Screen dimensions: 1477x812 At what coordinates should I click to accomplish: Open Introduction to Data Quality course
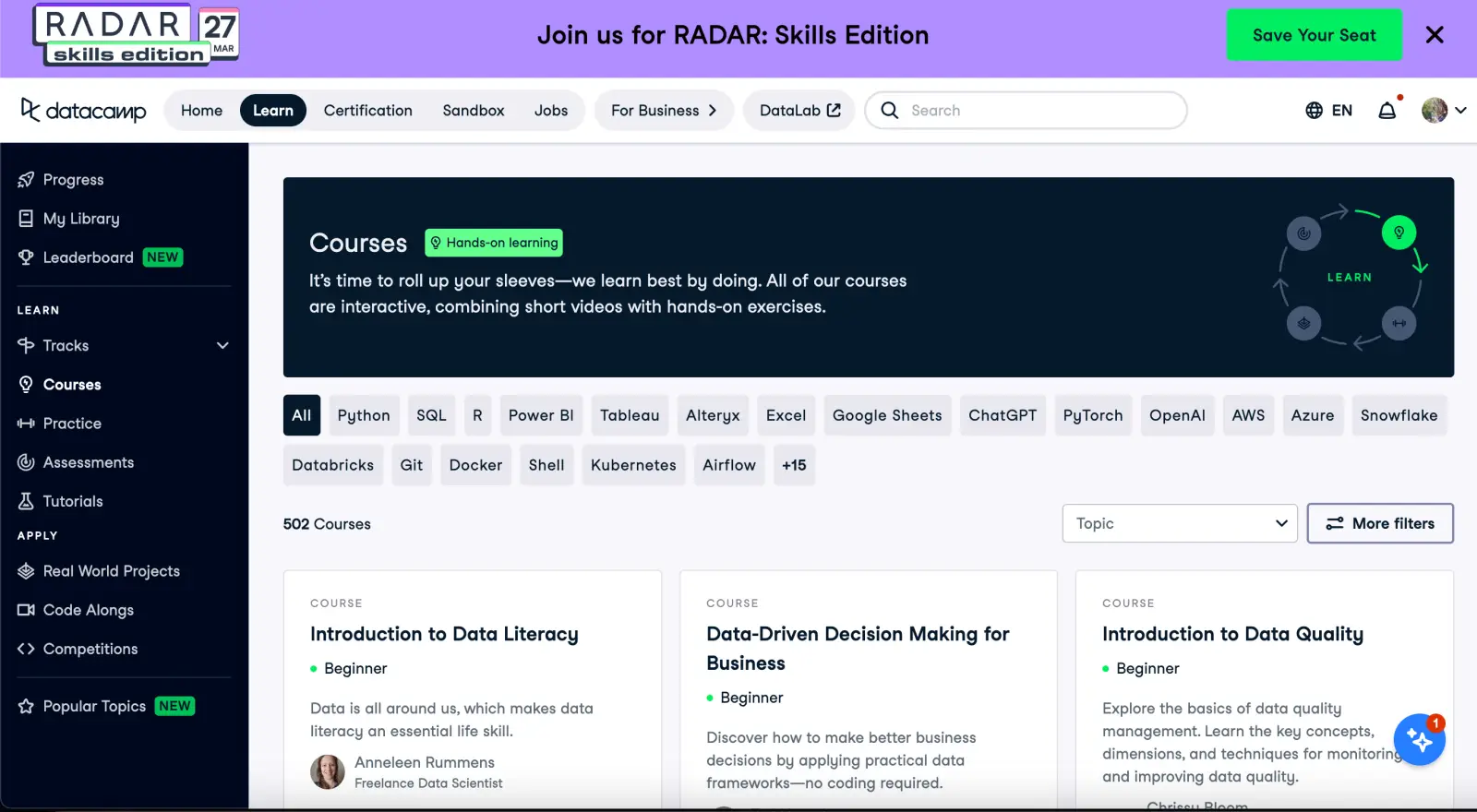[x=1232, y=634]
